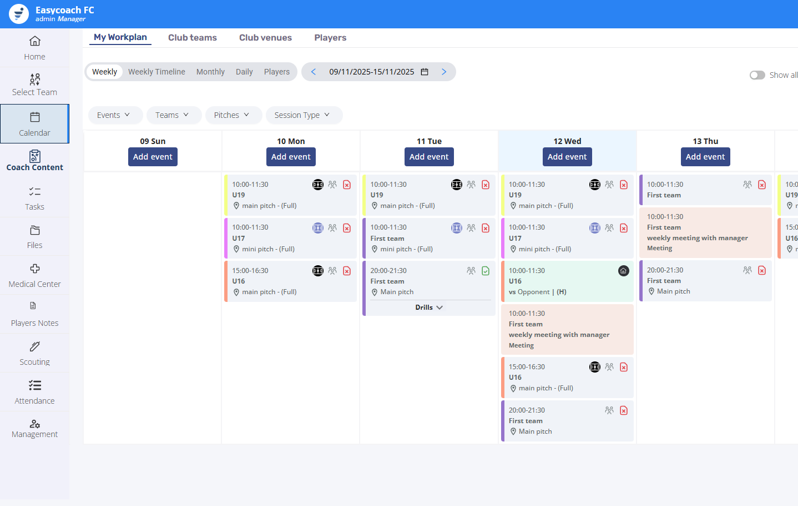Select the Monthly view
798x506 pixels.
(x=210, y=72)
